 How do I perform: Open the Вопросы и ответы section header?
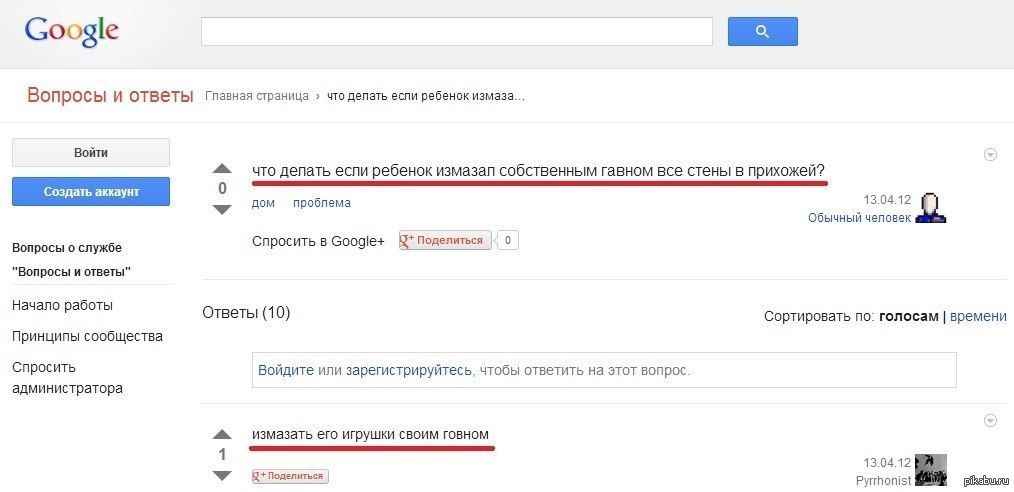(110, 96)
